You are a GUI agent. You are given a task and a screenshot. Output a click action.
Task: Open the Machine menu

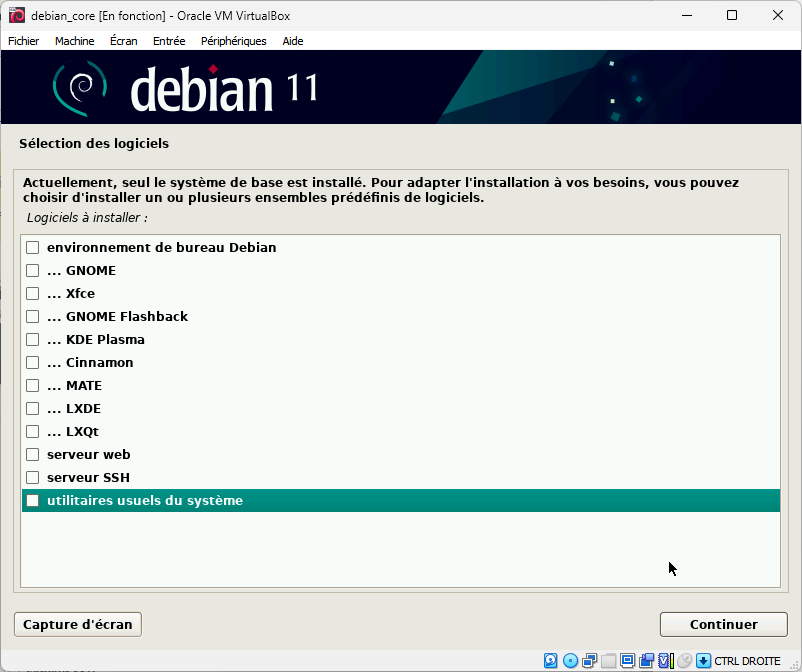point(75,41)
